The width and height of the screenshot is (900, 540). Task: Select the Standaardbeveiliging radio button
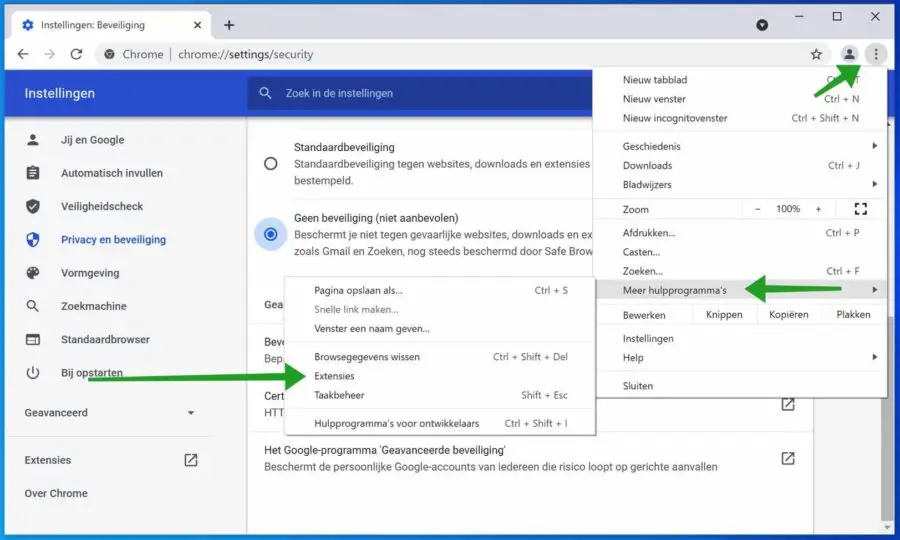click(x=270, y=164)
